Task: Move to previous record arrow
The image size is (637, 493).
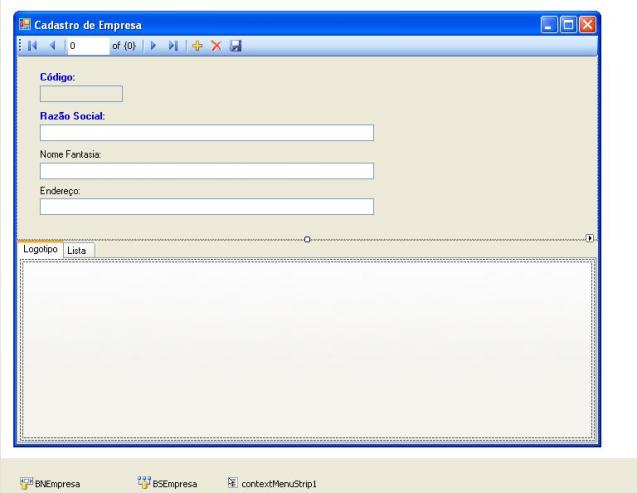Action: coord(52,46)
